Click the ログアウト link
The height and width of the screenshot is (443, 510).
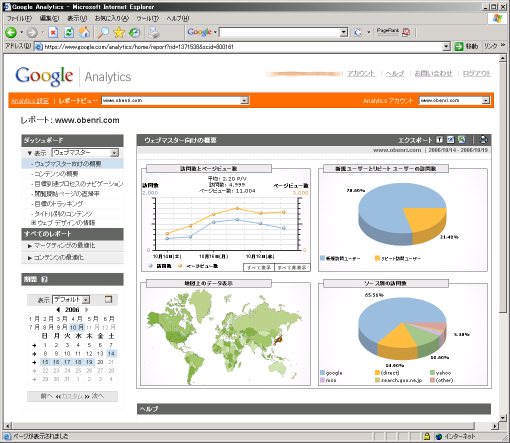[477, 73]
